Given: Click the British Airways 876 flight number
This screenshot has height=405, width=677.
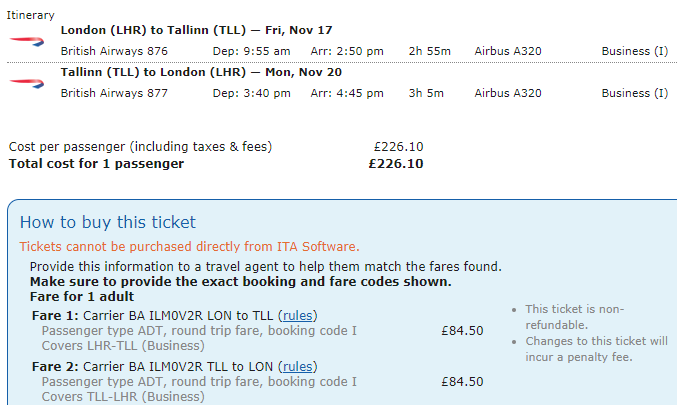Looking at the screenshot, I should (x=114, y=51).
